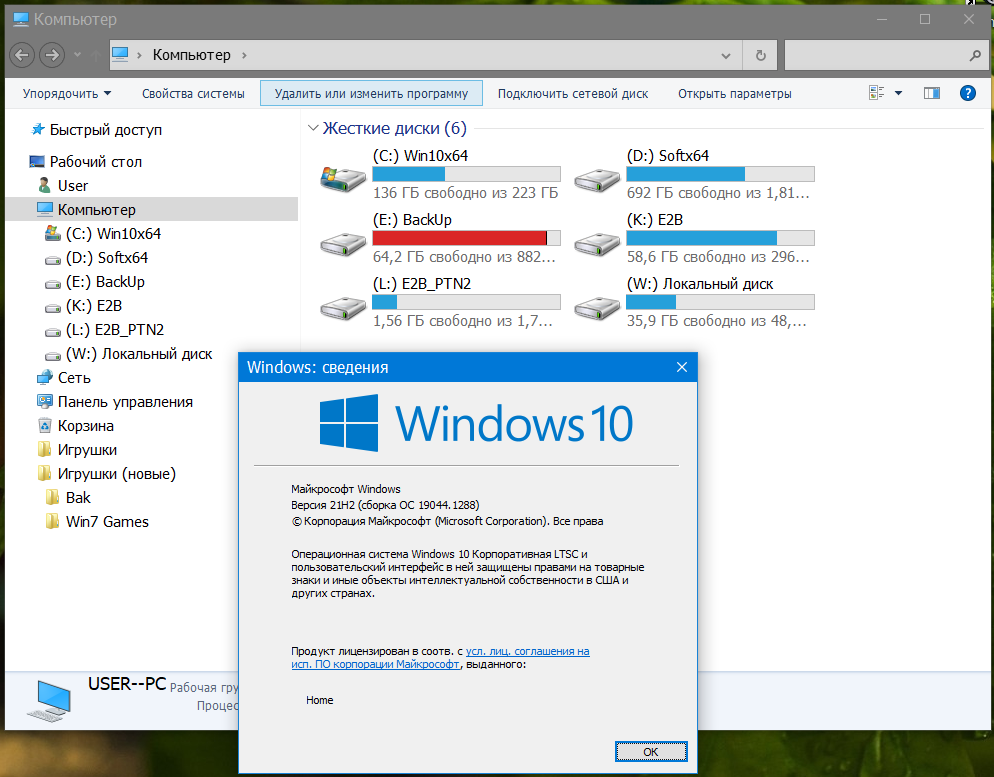994x777 pixels.
Task: Open Explorer help question mark
Action: click(x=968, y=93)
